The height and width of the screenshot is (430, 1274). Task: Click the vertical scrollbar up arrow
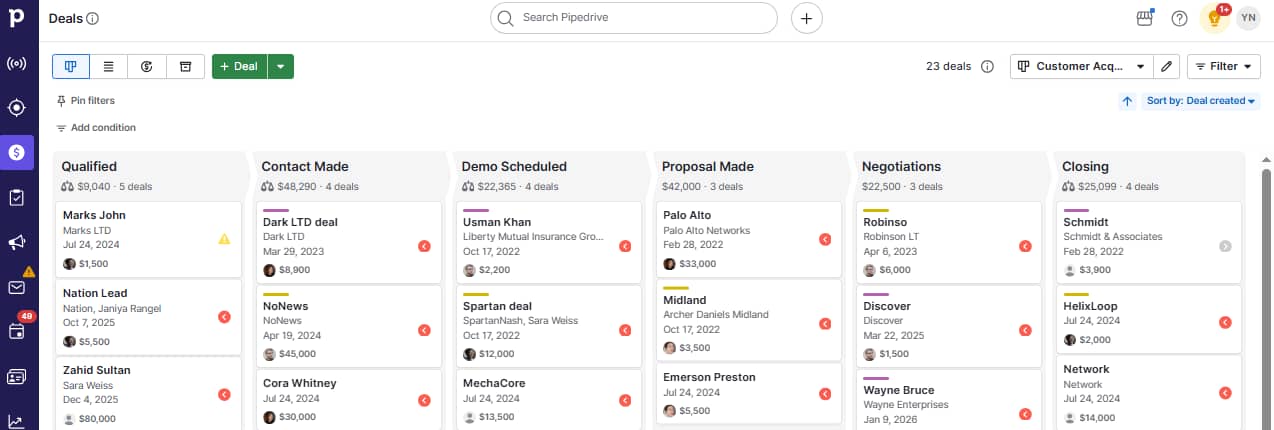(x=1265, y=159)
